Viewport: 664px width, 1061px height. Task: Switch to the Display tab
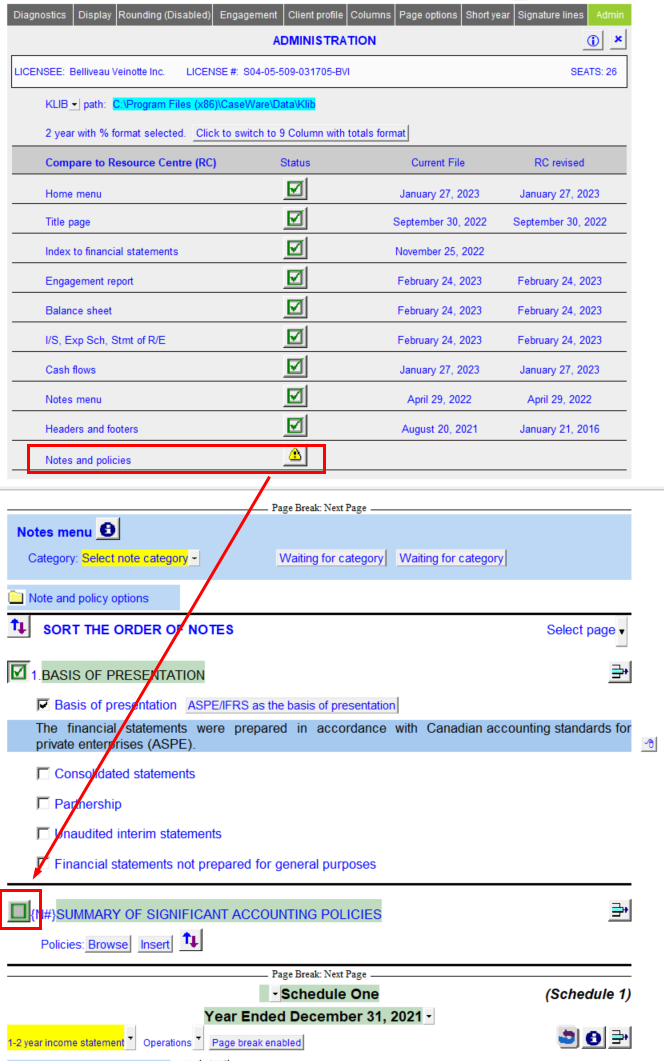(x=94, y=15)
